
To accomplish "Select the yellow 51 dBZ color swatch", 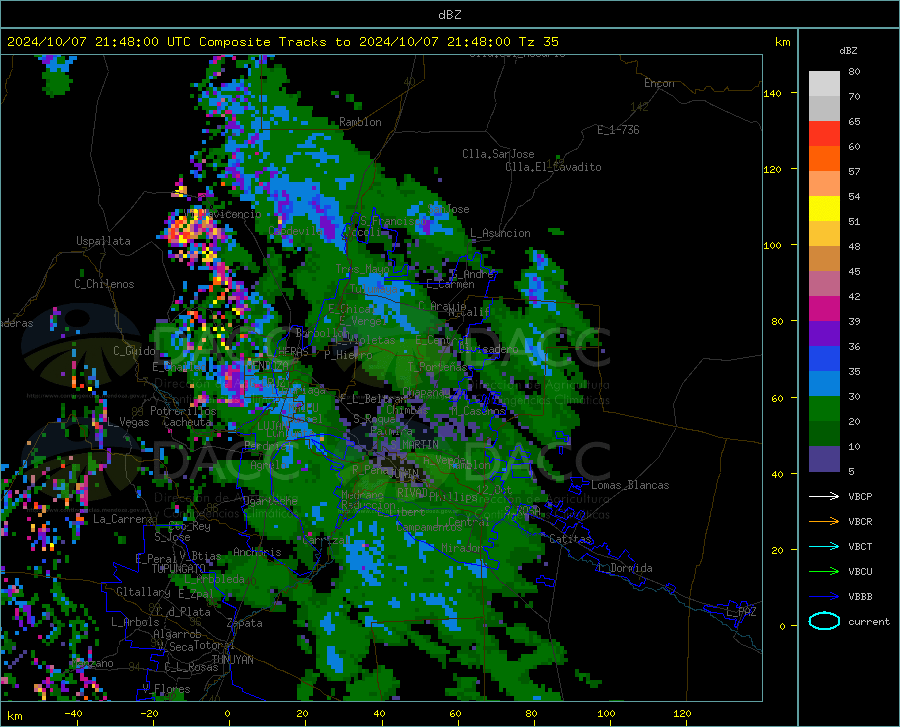I will (824, 209).
